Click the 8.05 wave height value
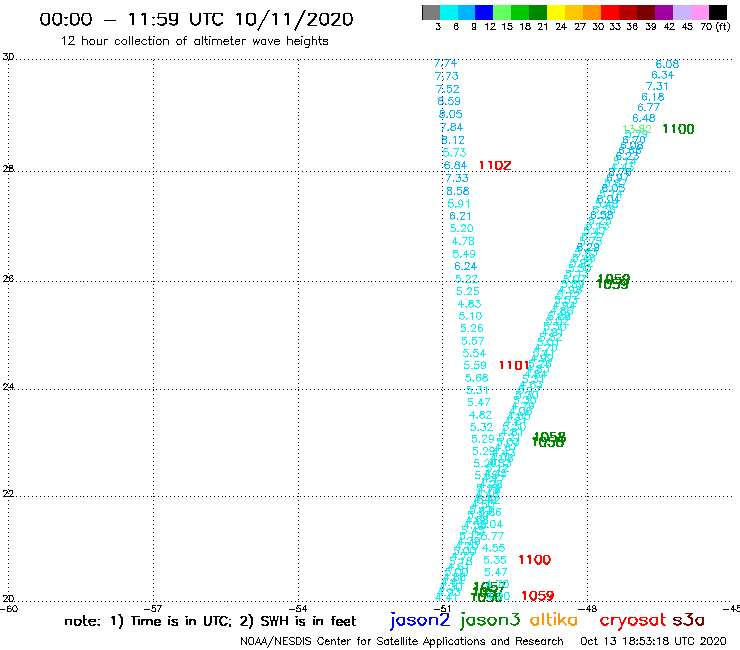 (x=451, y=114)
